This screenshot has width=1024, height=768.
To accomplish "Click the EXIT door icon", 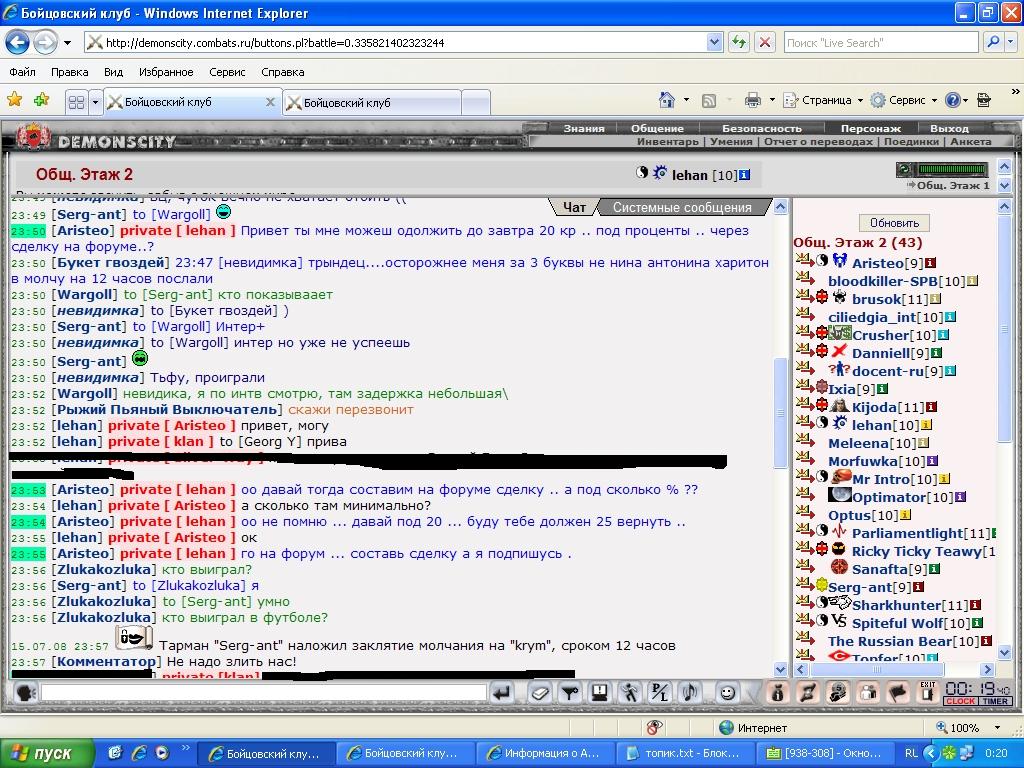I will click(927, 692).
